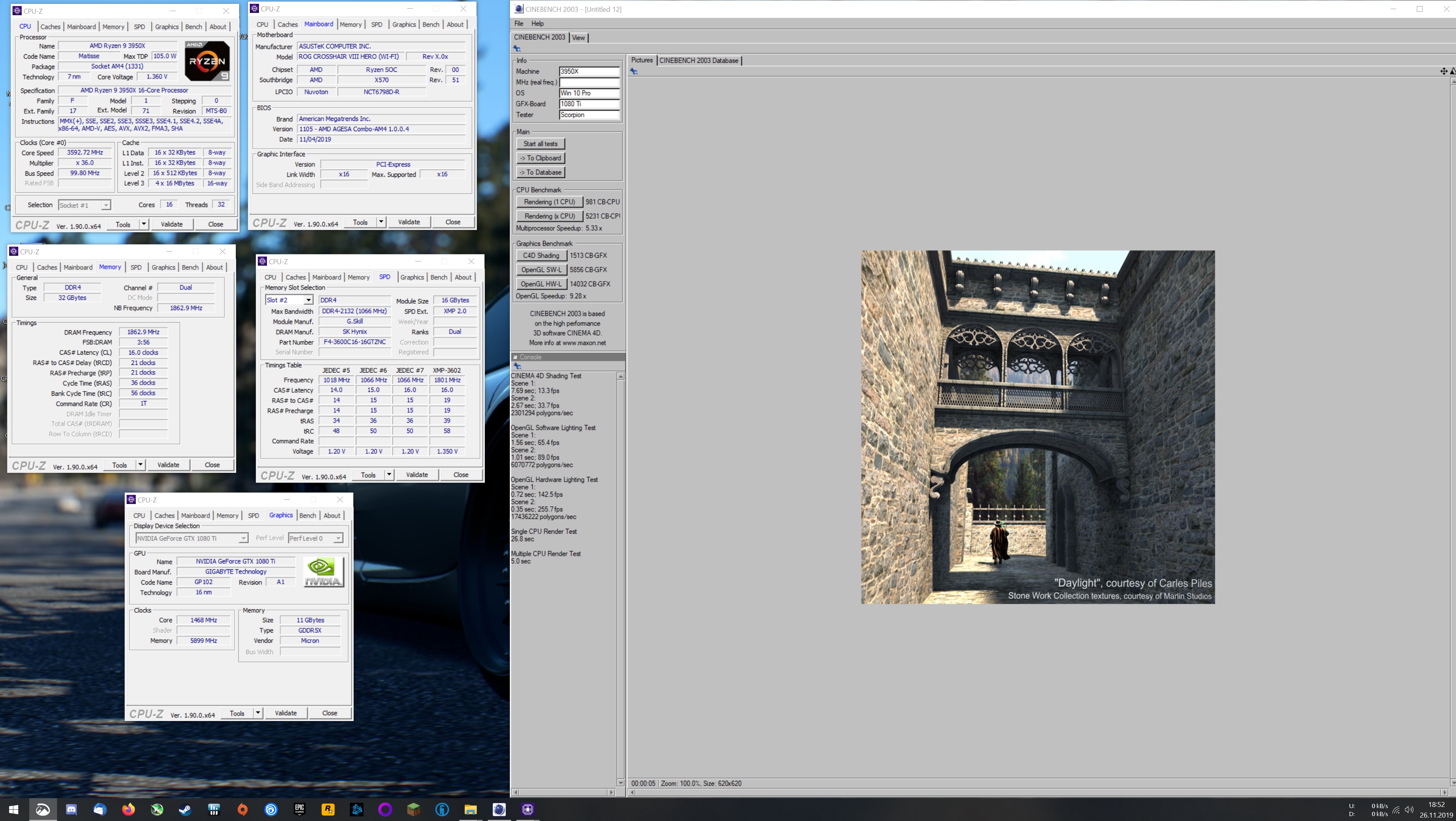This screenshot has width=1456, height=821.
Task: Open About tab in SPD CPU-Z window
Action: (463, 277)
